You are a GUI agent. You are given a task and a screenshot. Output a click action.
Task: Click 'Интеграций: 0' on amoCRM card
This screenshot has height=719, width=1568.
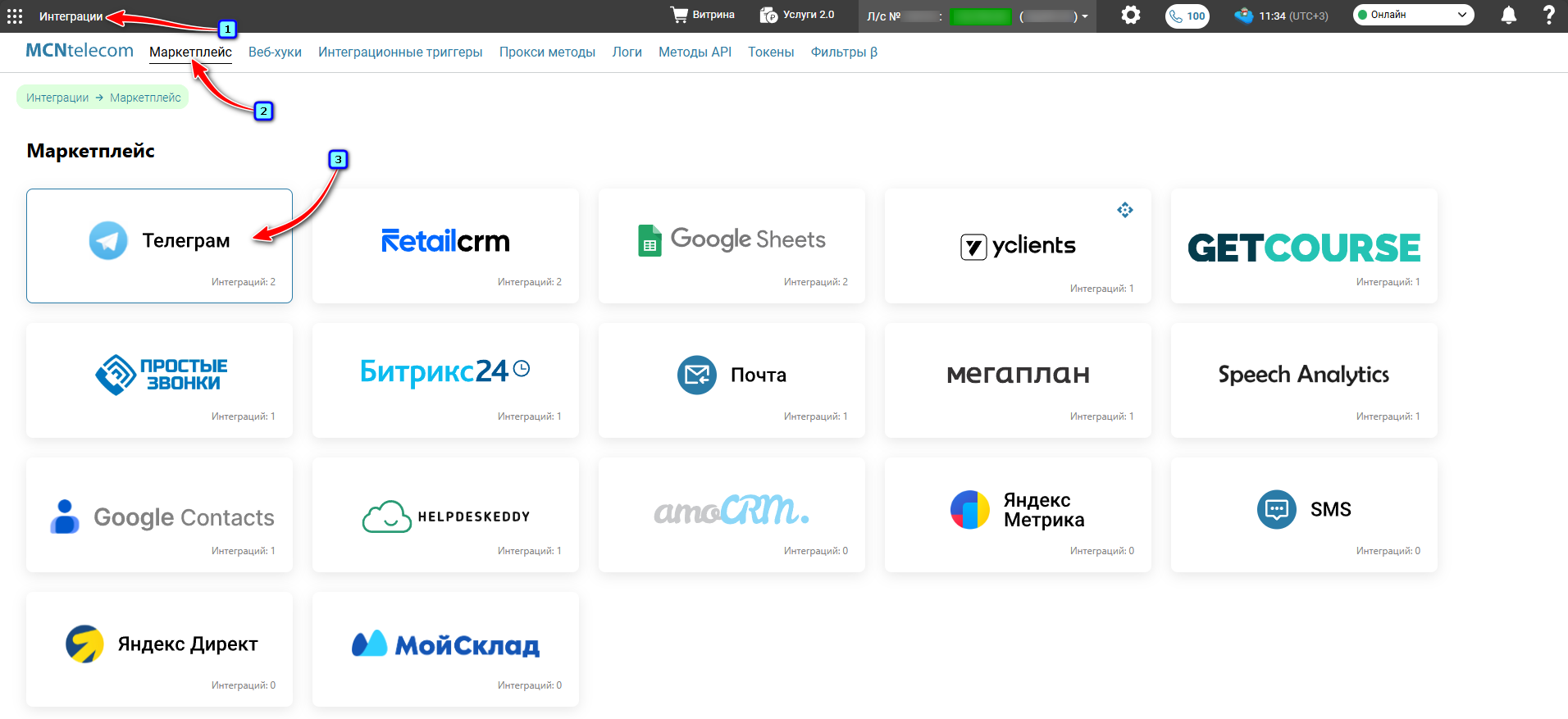point(816,551)
